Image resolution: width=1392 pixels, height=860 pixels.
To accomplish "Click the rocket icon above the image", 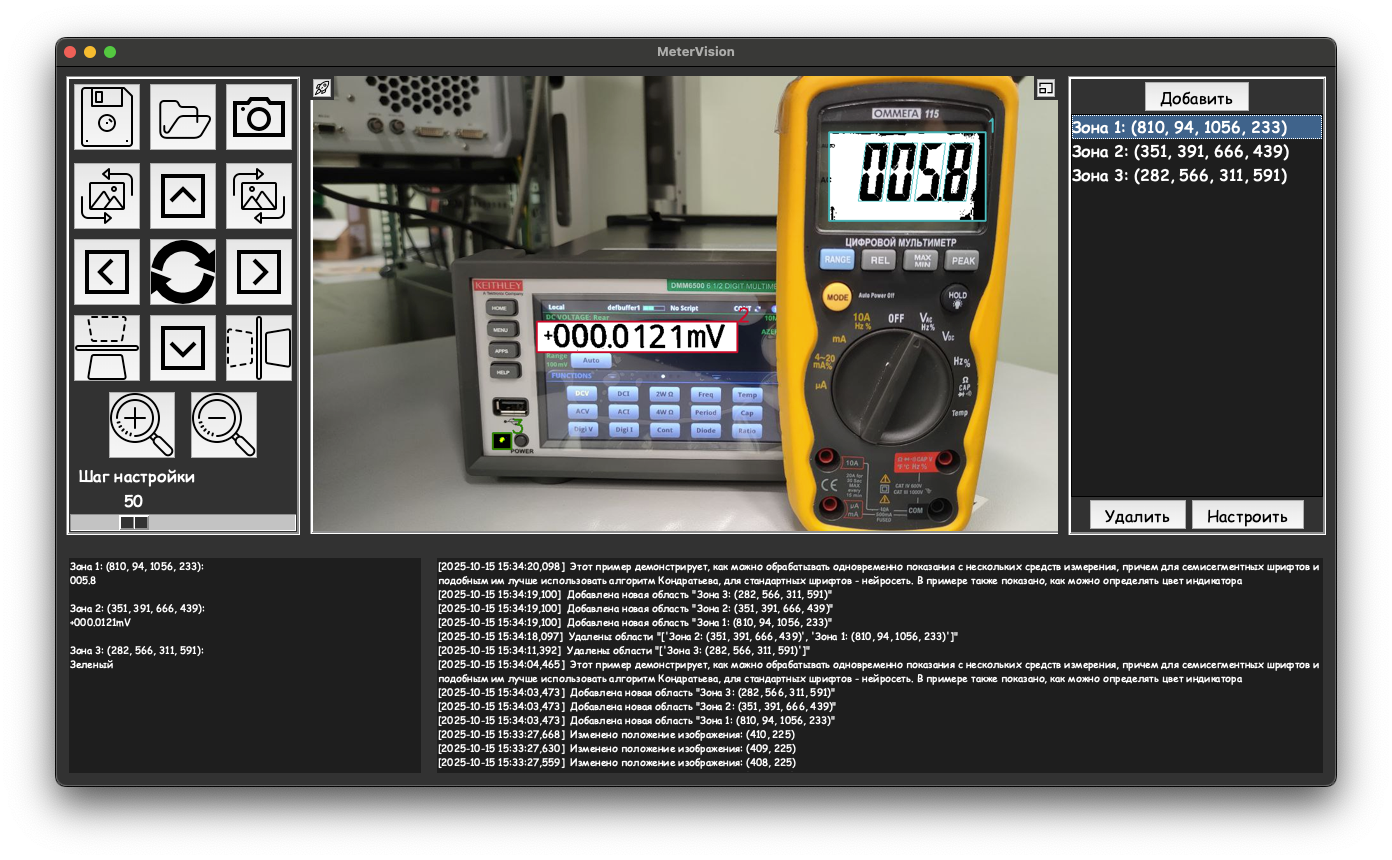I will 323,88.
